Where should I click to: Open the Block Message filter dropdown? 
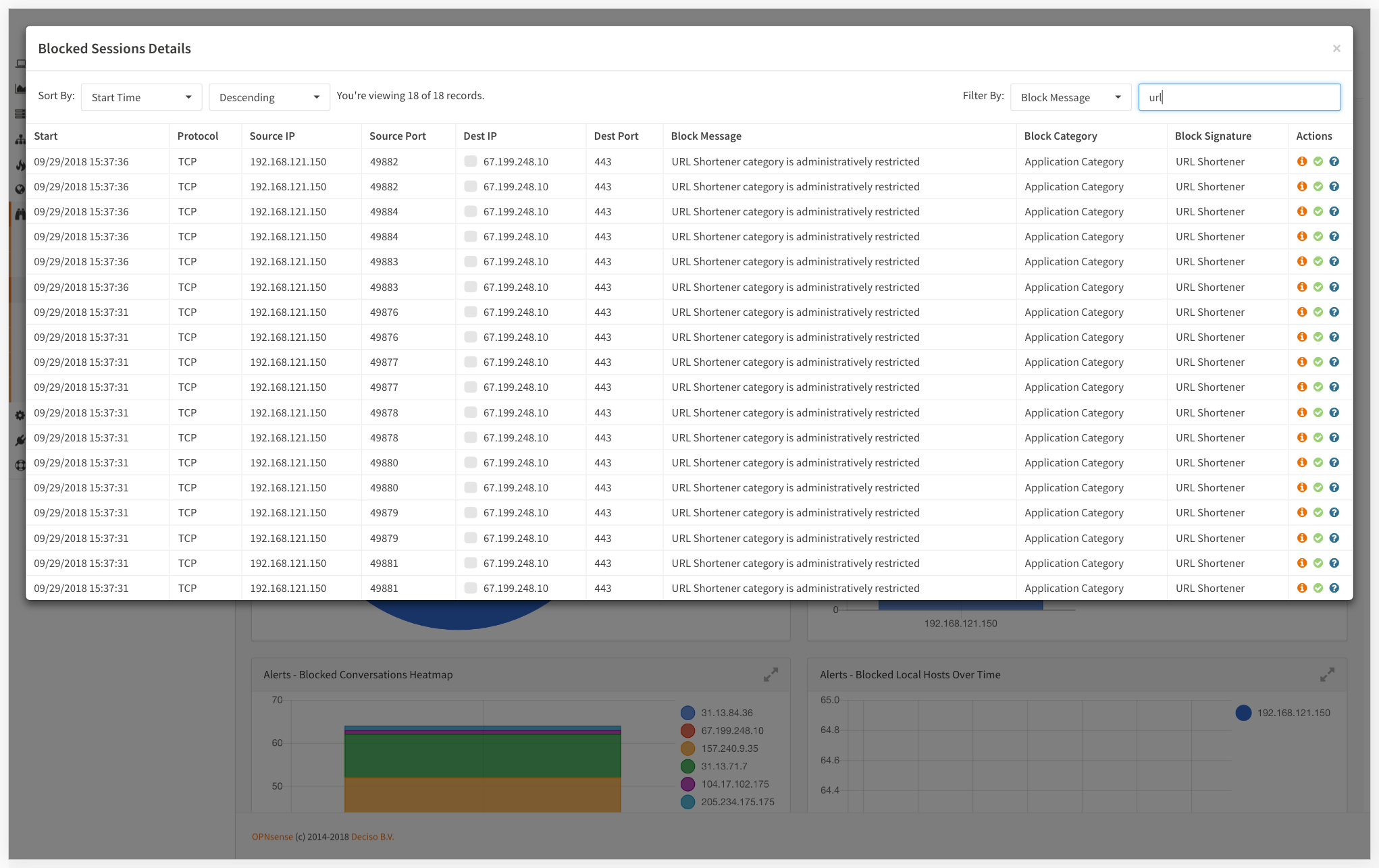click(x=1070, y=97)
